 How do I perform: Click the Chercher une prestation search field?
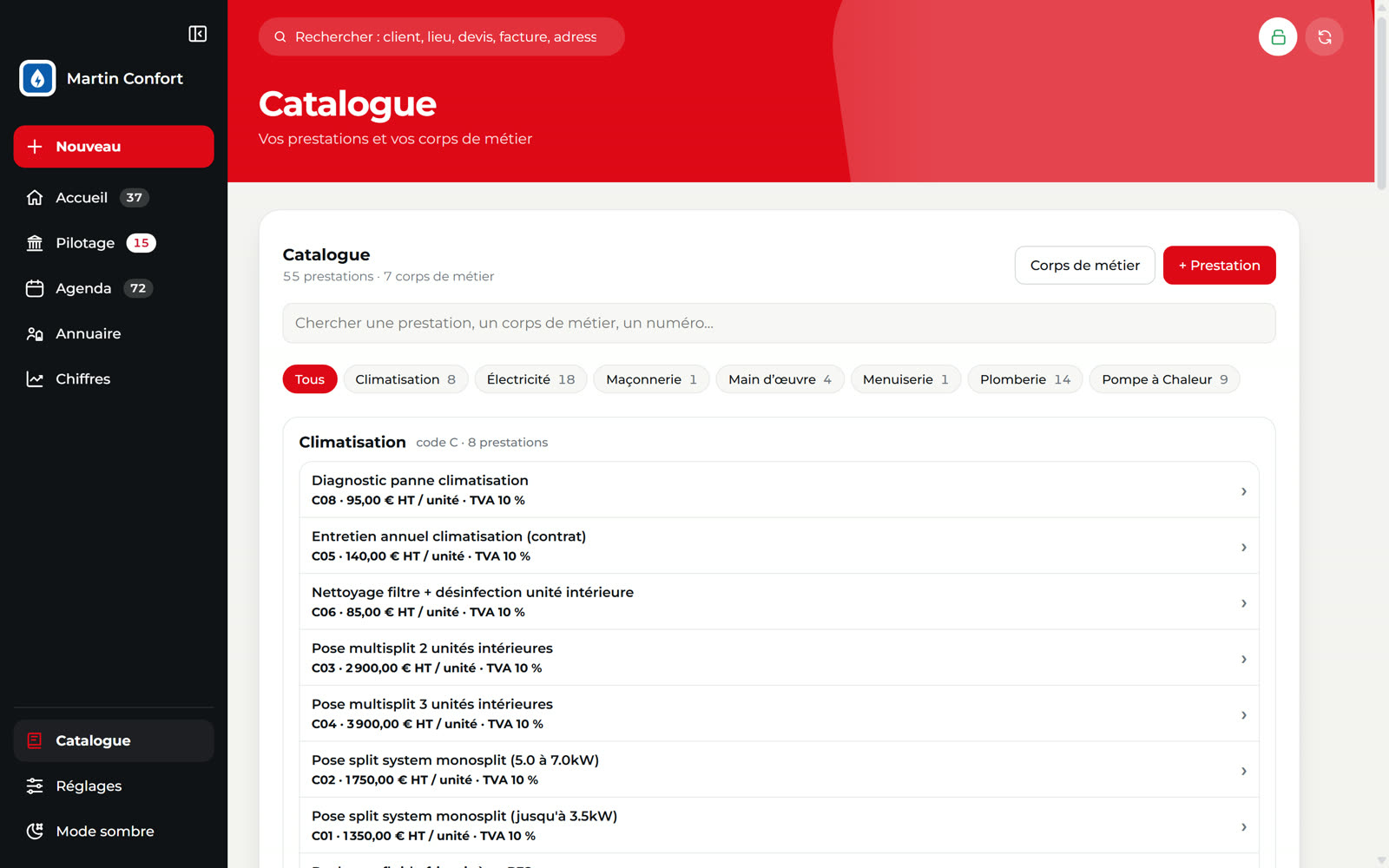pyautogui.click(x=779, y=323)
